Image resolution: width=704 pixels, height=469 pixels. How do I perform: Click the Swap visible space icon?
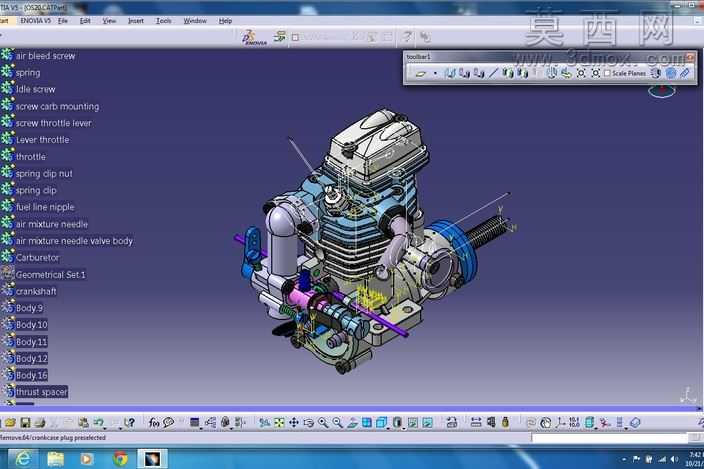pyautogui.click(x=427, y=422)
